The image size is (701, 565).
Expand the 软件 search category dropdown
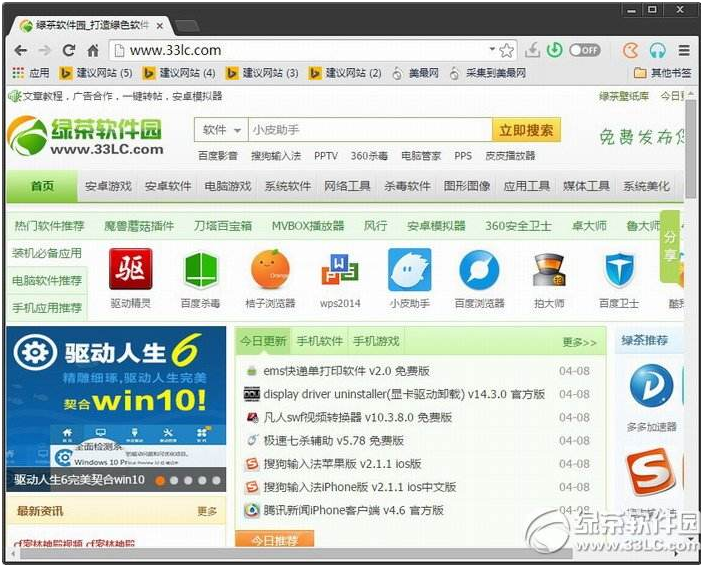tap(221, 130)
